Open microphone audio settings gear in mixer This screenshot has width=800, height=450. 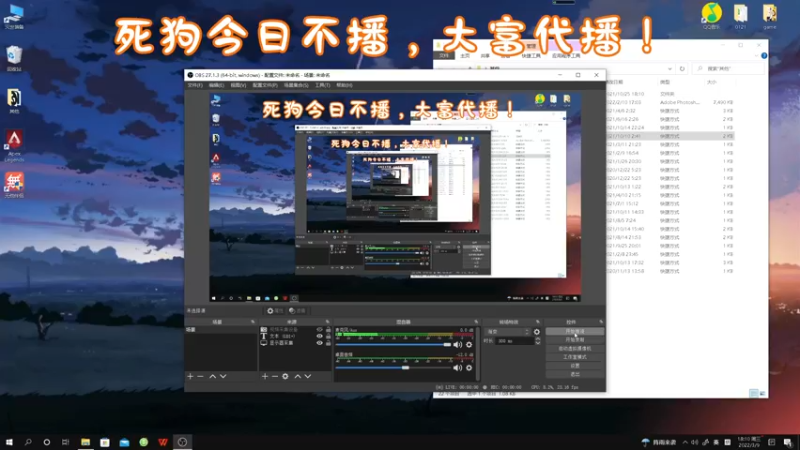point(469,345)
